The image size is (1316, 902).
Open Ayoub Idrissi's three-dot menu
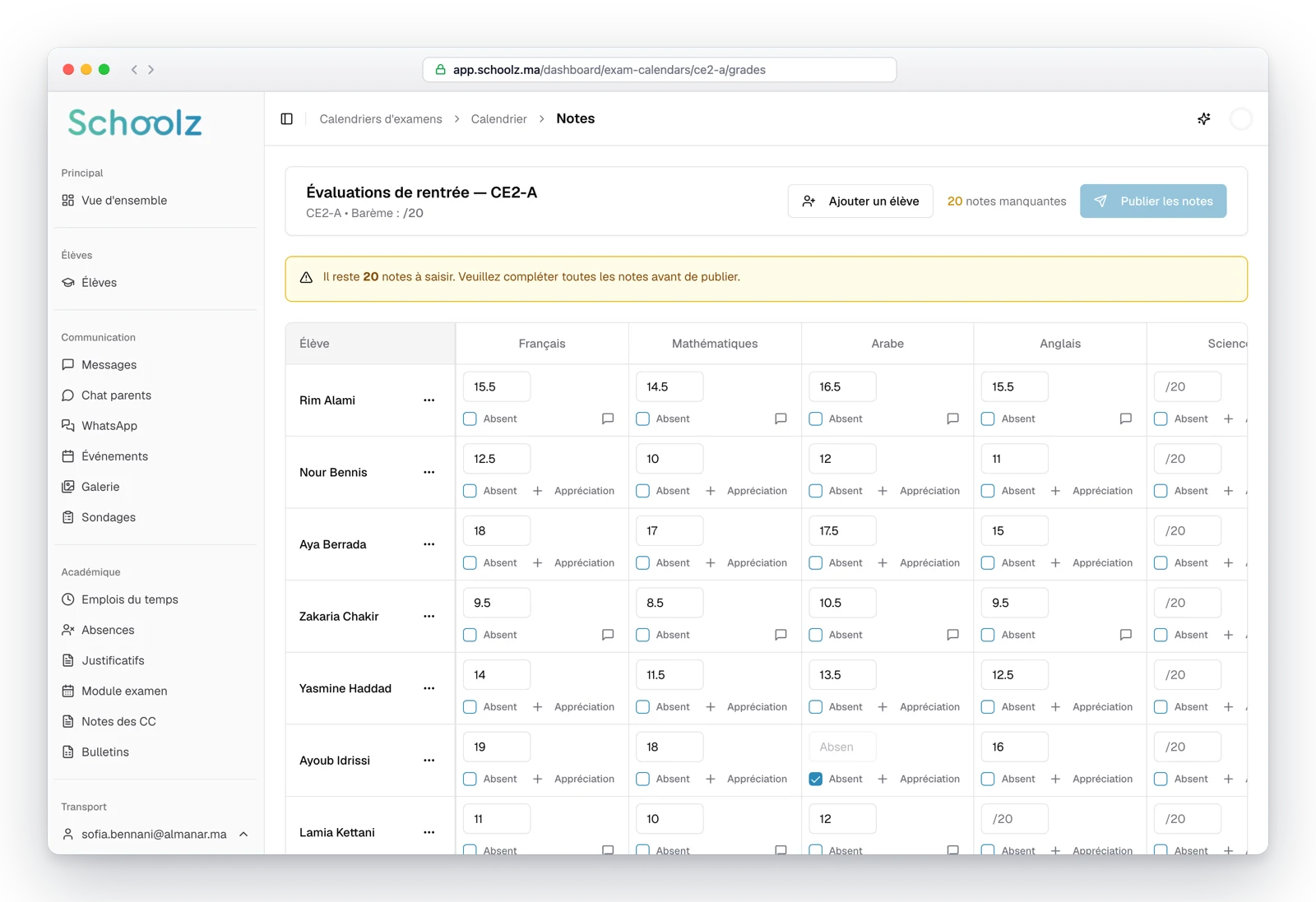pyautogui.click(x=429, y=761)
